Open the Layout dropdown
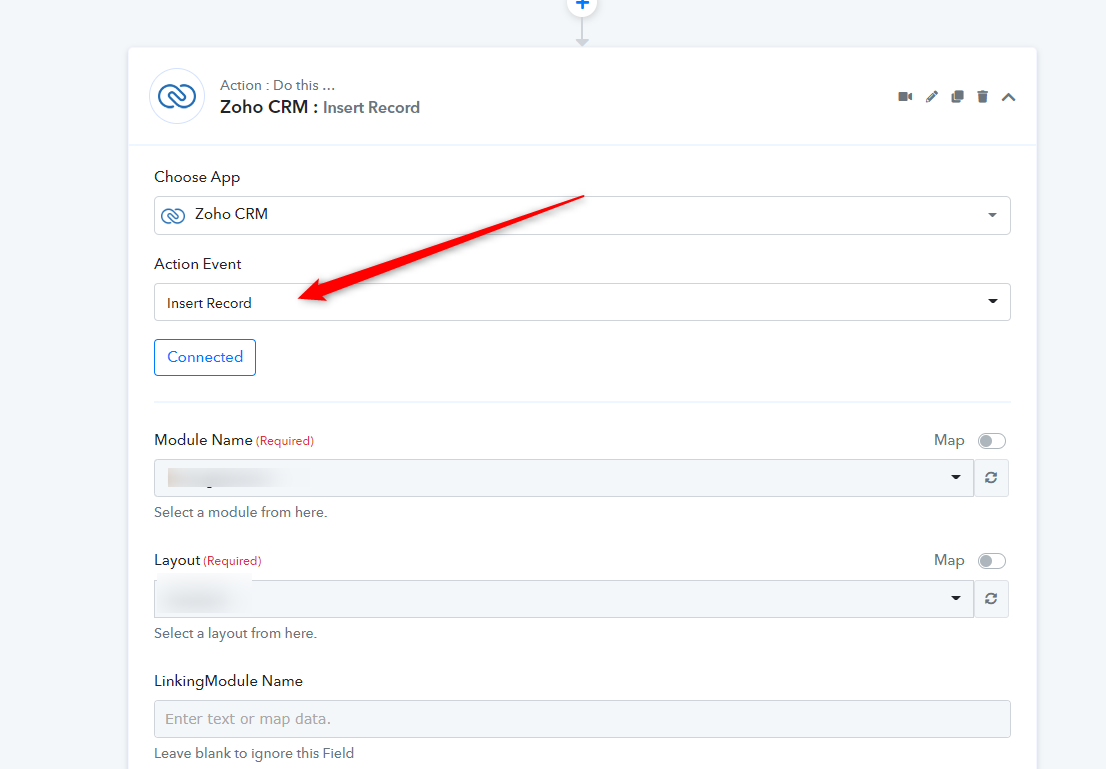 tap(564, 599)
